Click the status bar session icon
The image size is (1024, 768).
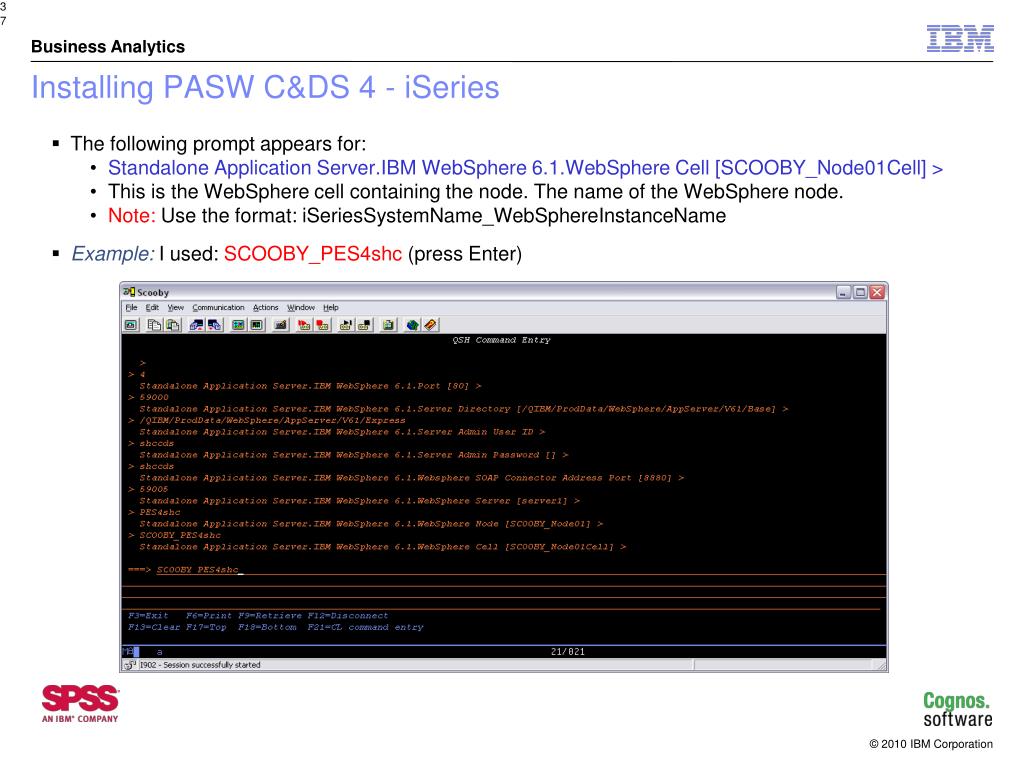click(x=129, y=665)
